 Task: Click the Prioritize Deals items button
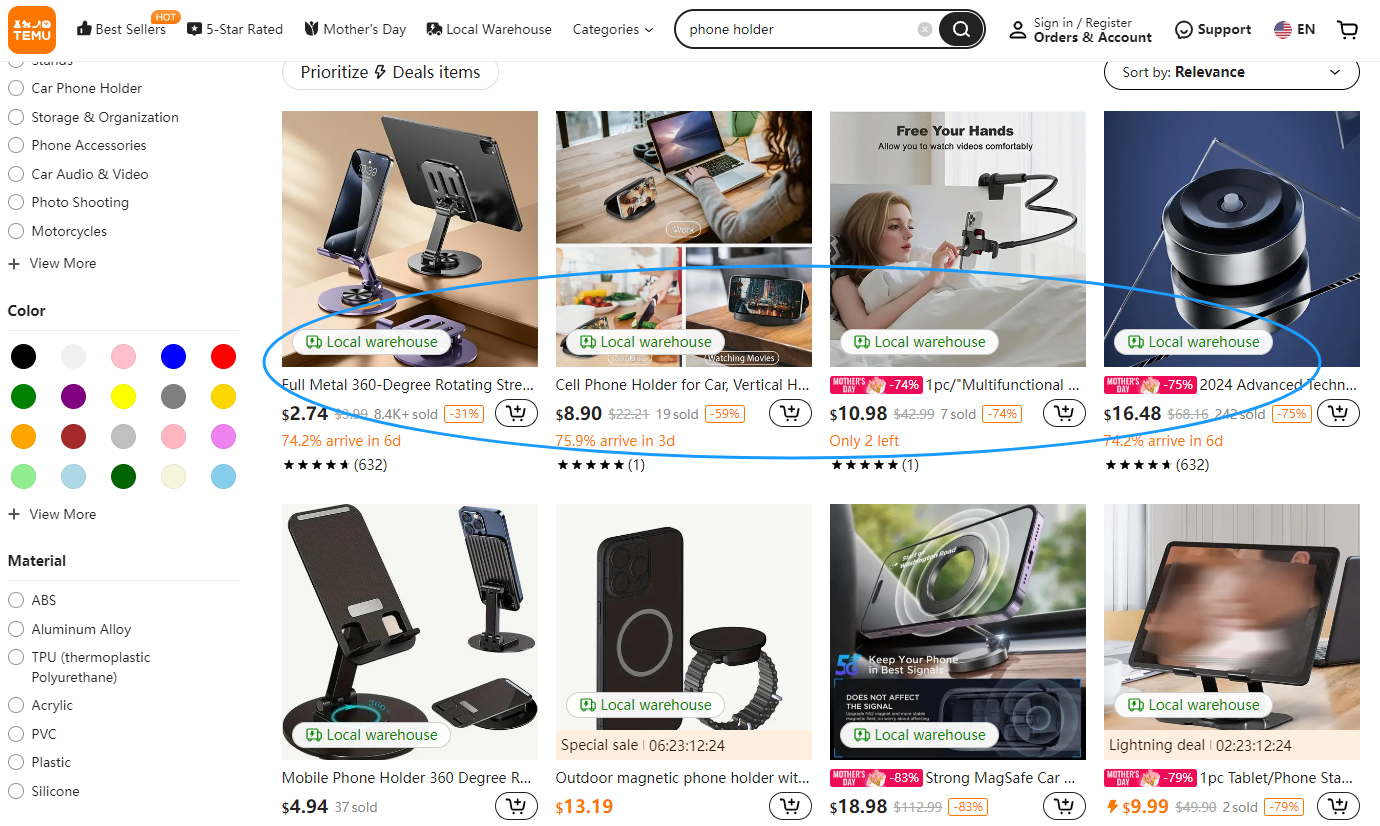coord(390,72)
